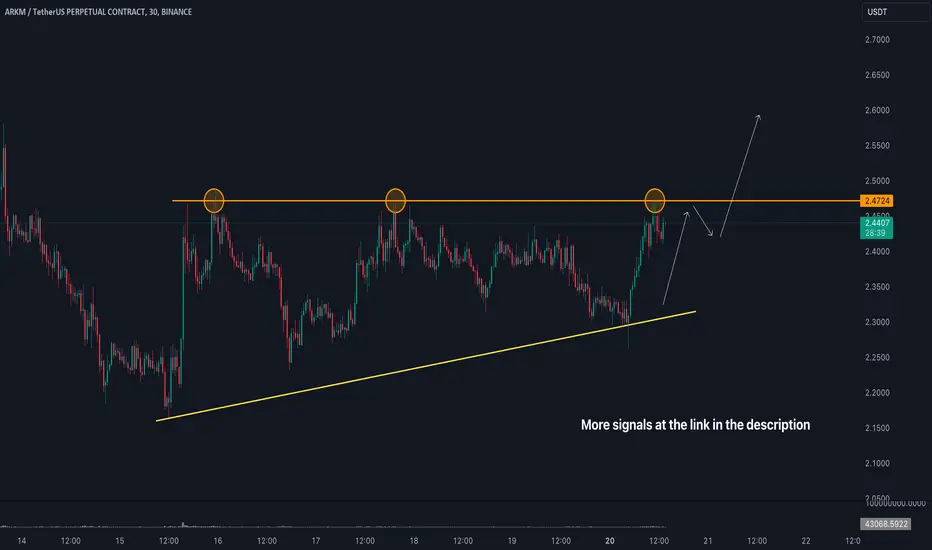The width and height of the screenshot is (932, 550).
Task: Click bold date 20 on time axis
Action: coord(610,540)
